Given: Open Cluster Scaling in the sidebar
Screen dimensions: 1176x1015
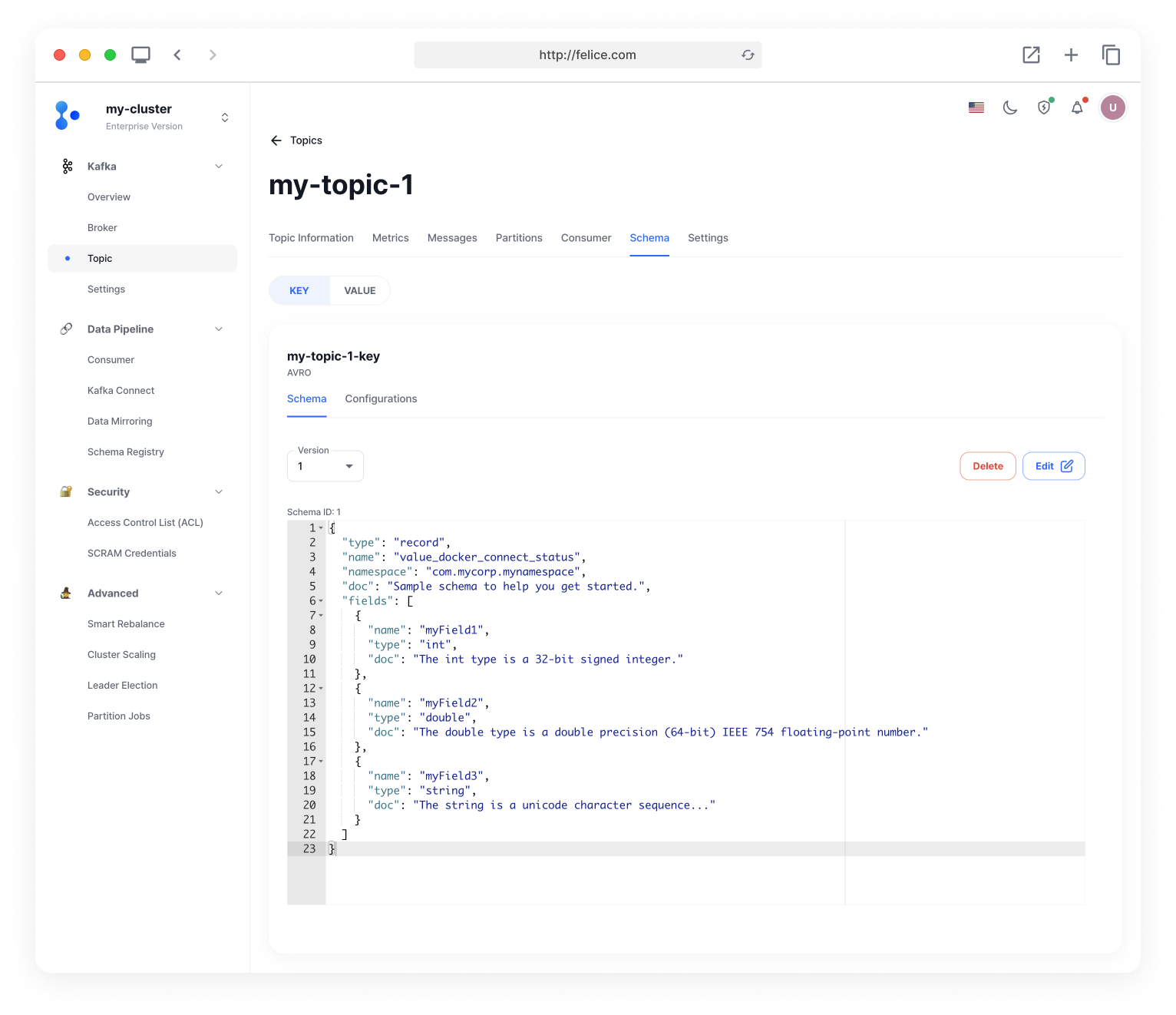Looking at the screenshot, I should click(x=121, y=655).
